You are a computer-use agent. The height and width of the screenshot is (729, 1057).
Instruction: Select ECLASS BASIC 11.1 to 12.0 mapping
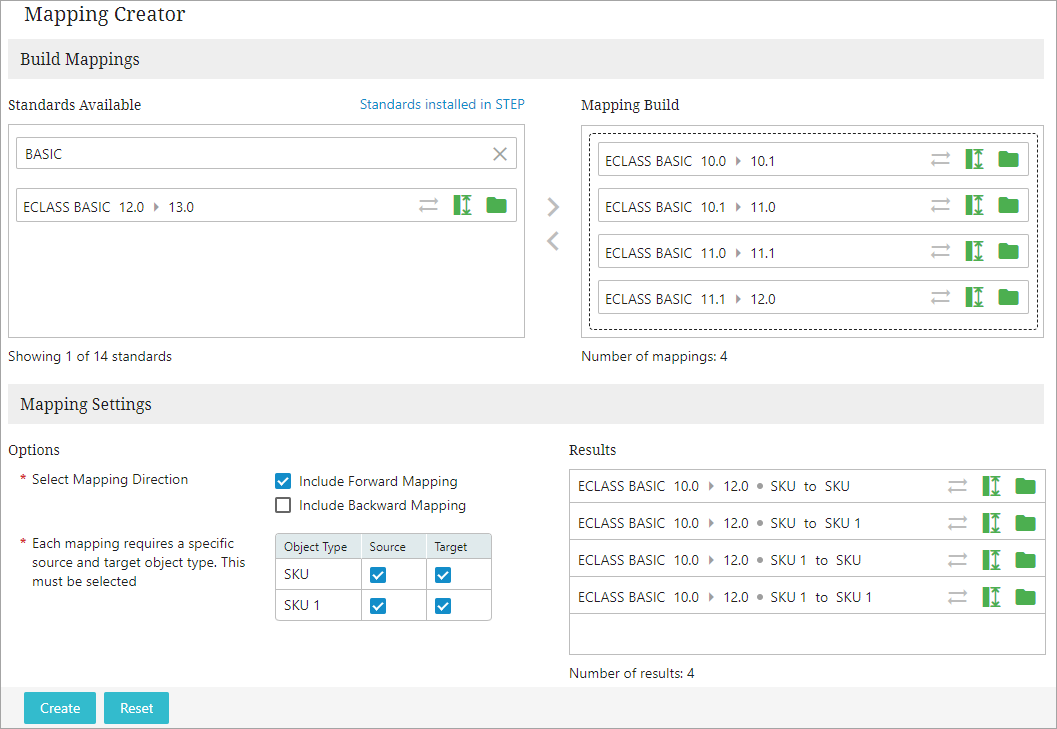[x=813, y=297]
